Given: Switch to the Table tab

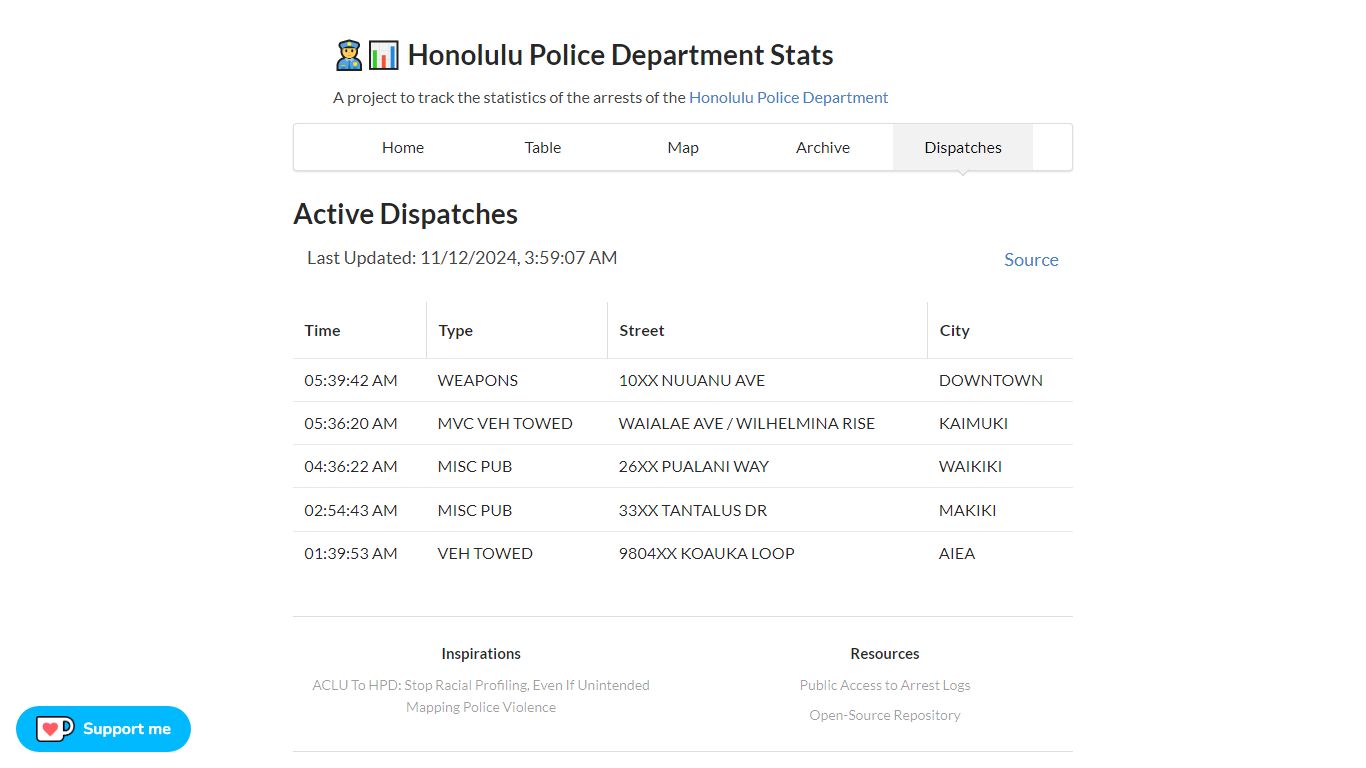Looking at the screenshot, I should tap(543, 147).
